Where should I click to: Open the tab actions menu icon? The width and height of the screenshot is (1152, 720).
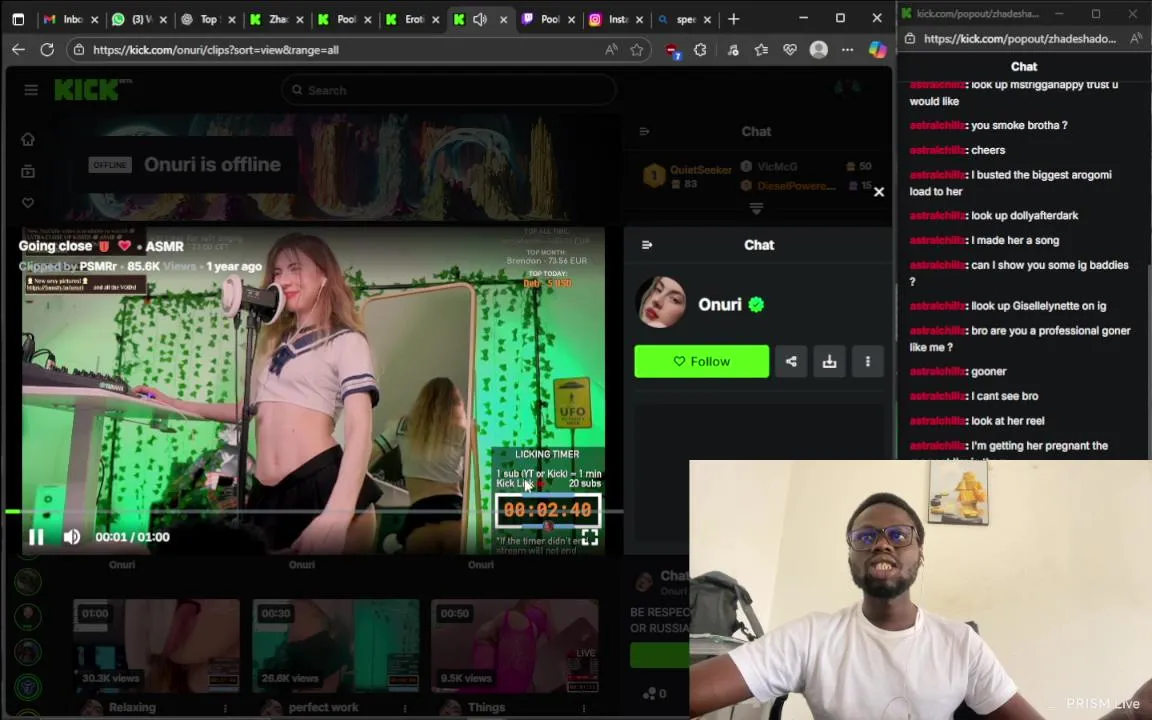tap(18, 19)
